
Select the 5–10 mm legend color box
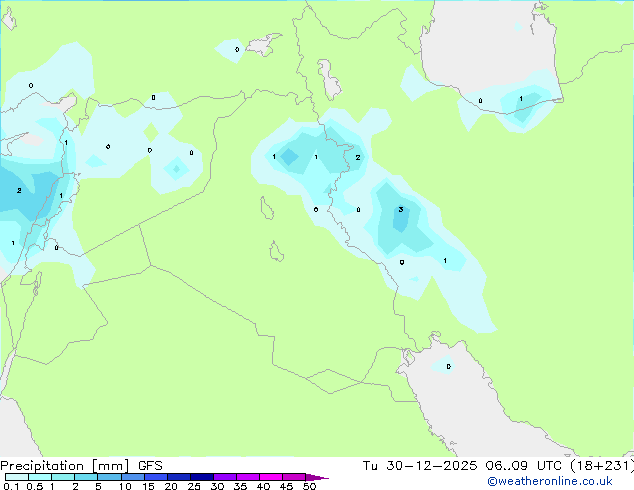109,477
